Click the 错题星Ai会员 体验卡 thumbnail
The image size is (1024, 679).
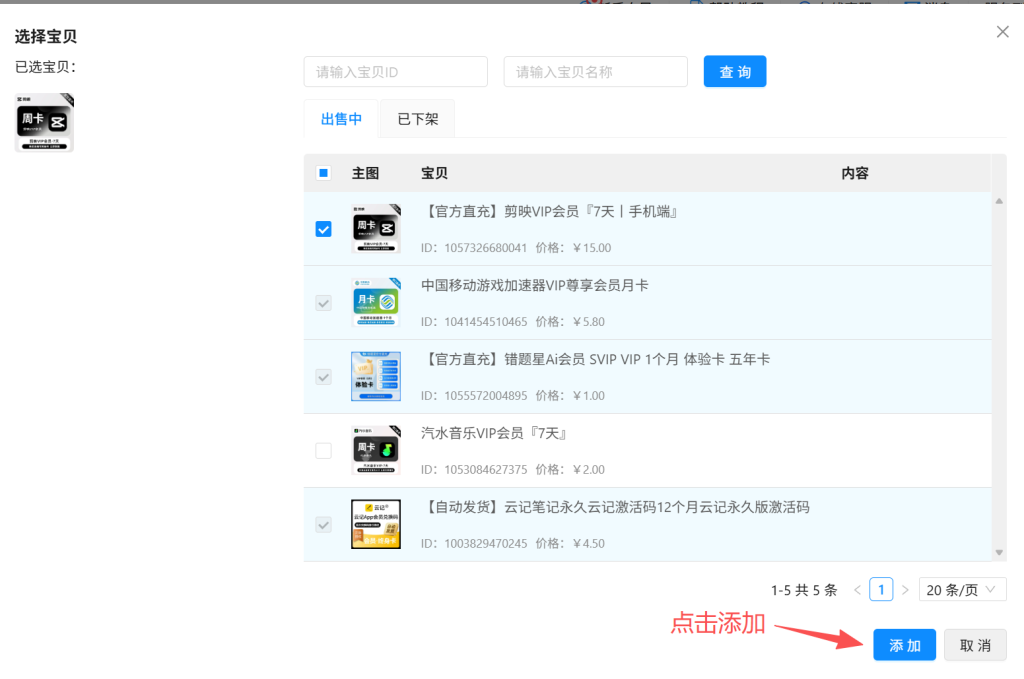tap(376, 377)
